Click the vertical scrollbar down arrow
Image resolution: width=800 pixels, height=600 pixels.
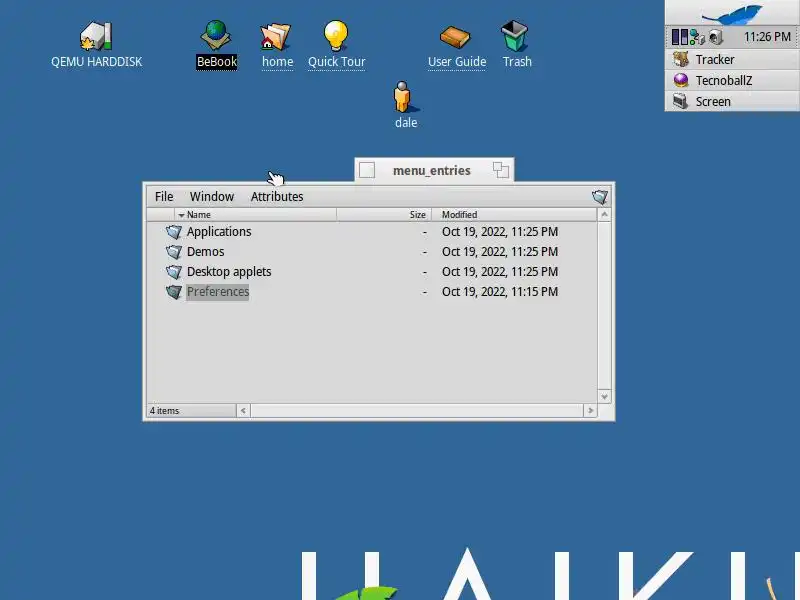(x=604, y=396)
